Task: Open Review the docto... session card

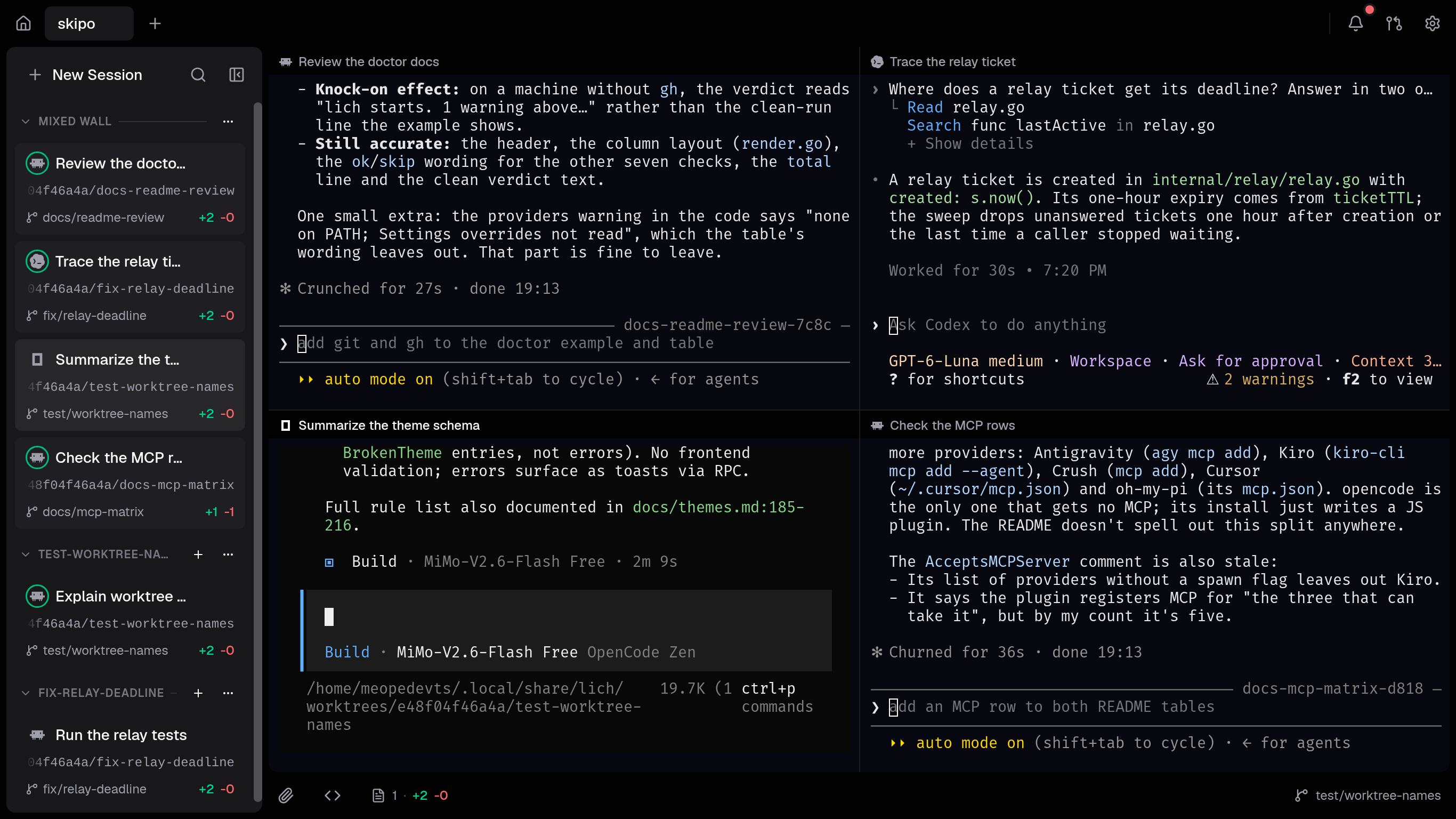Action: point(130,189)
